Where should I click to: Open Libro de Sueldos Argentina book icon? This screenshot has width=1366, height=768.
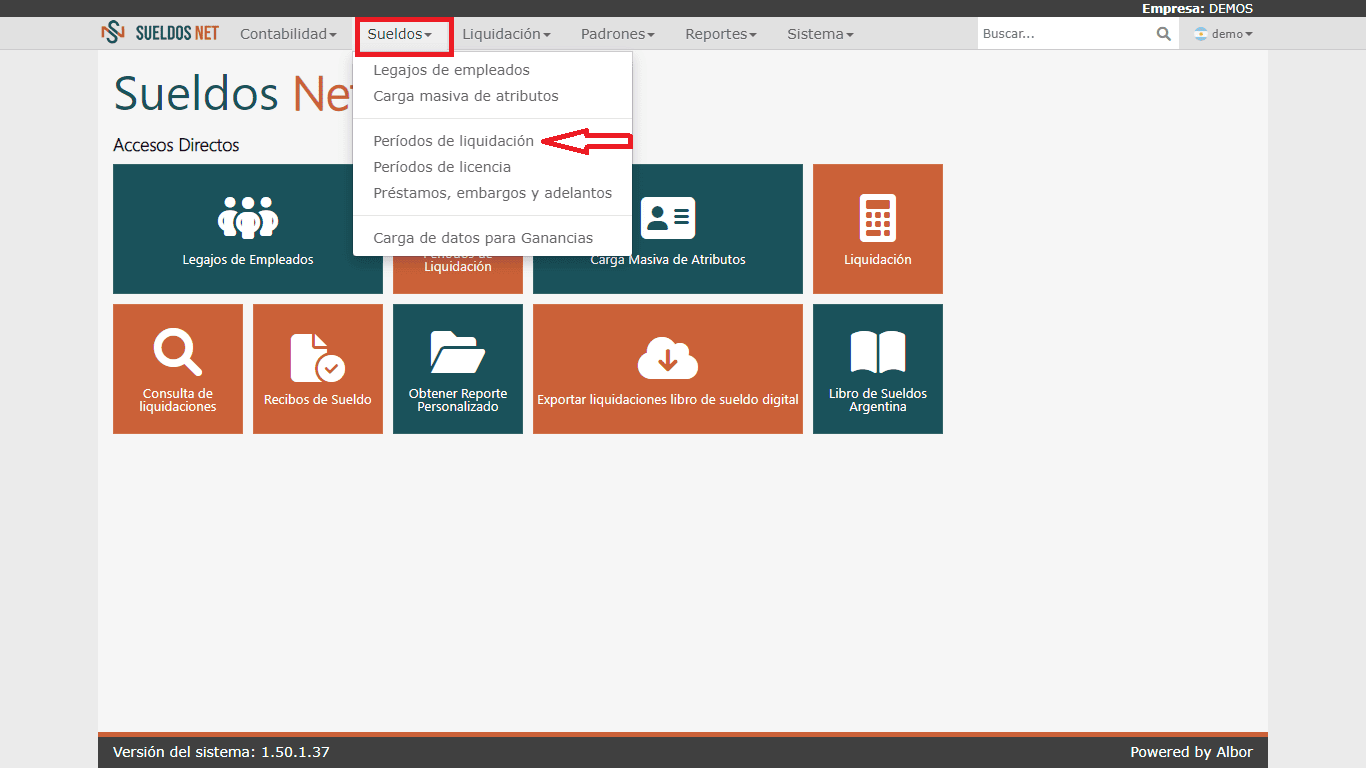[x=877, y=352]
